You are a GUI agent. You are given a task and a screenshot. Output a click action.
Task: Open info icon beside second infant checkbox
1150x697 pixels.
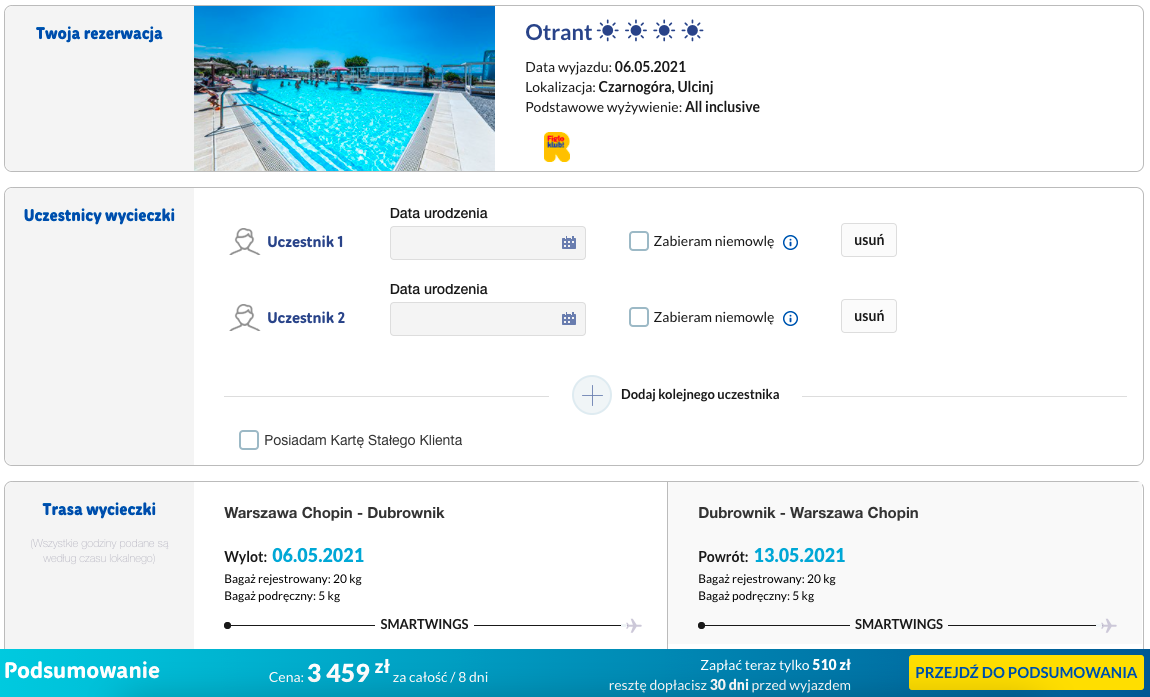790,318
